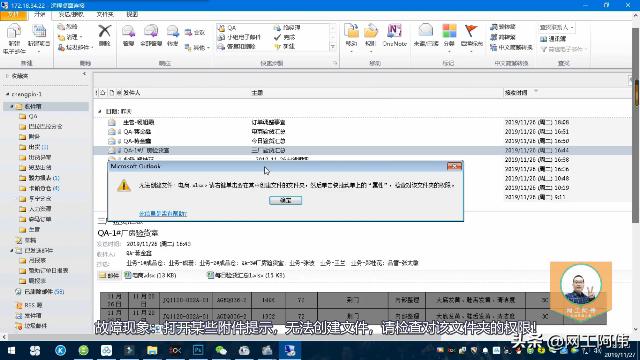Image resolution: width=640 pixels, height=360 pixels.
Task: Switch to the View ribbon tab
Action: coord(132,15)
